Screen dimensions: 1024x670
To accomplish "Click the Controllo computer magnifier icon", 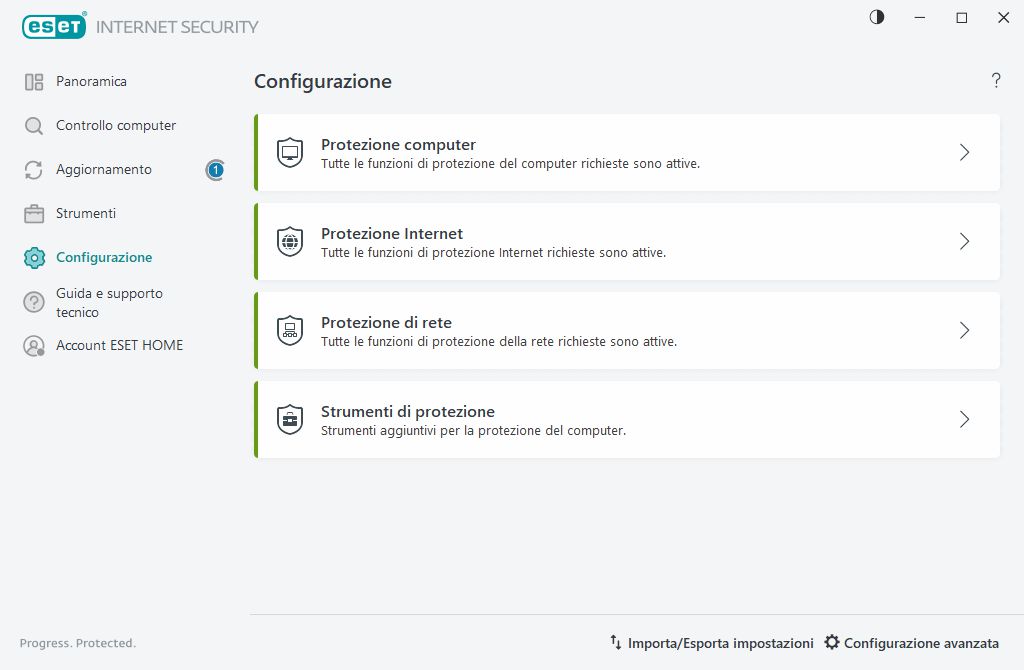I will (x=34, y=126).
